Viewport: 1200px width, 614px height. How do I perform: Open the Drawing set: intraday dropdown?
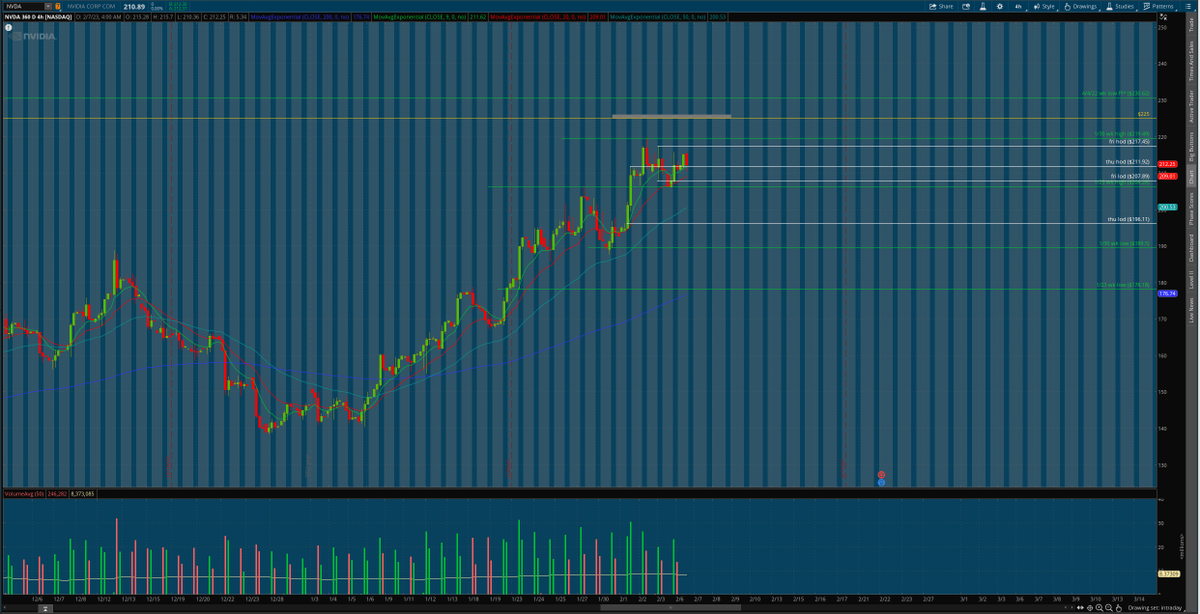pyautogui.click(x=1157, y=607)
